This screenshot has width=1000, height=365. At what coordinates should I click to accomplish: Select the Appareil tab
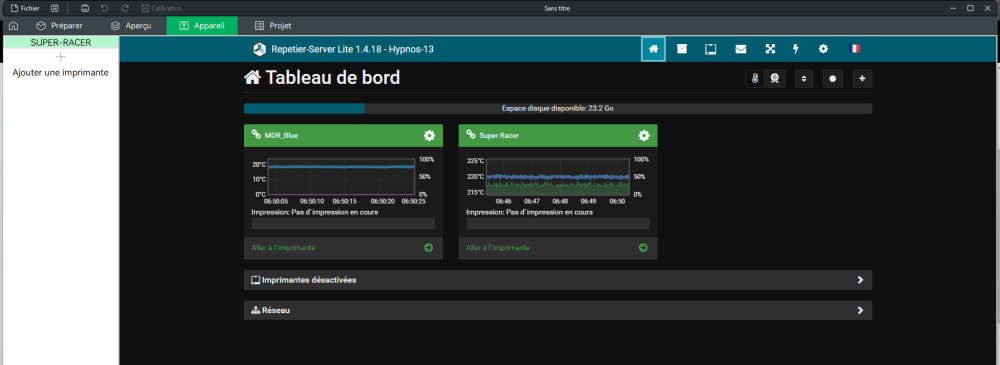pos(202,26)
